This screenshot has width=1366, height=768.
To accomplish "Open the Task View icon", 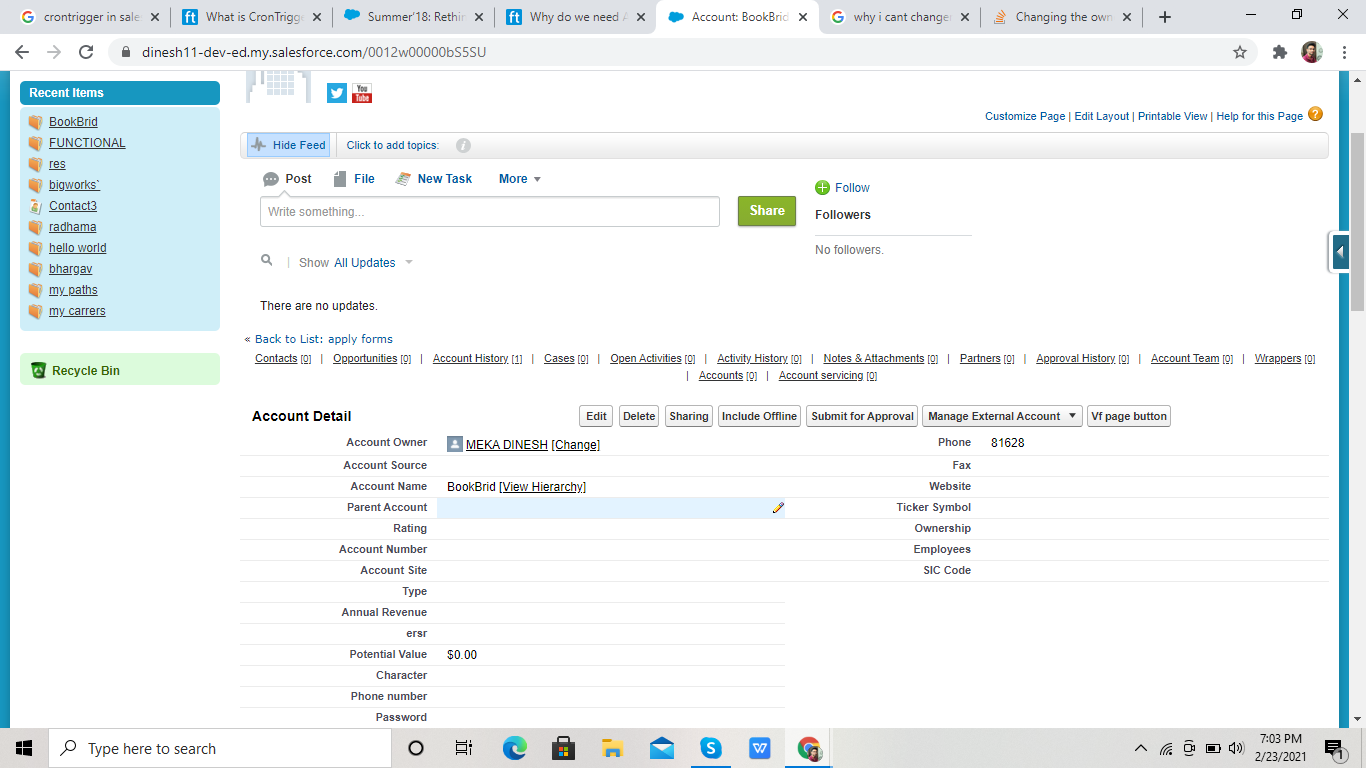I will click(x=464, y=748).
